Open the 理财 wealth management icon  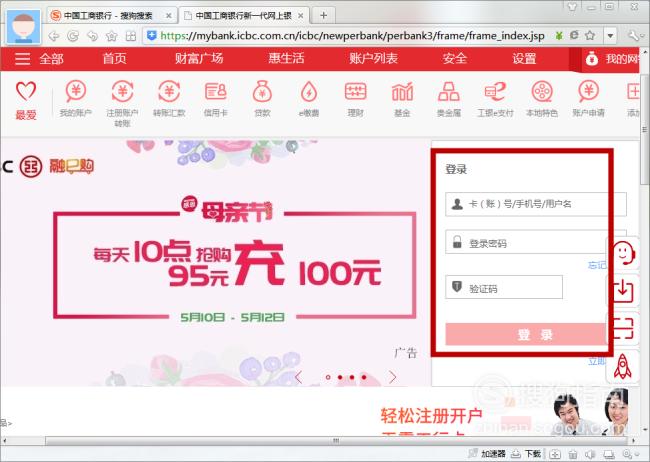(356, 91)
